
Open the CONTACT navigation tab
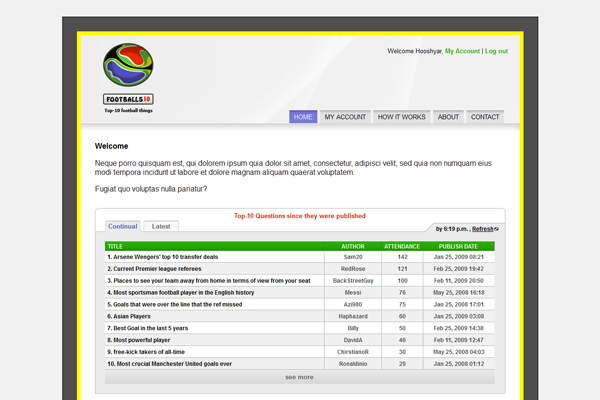tap(485, 117)
